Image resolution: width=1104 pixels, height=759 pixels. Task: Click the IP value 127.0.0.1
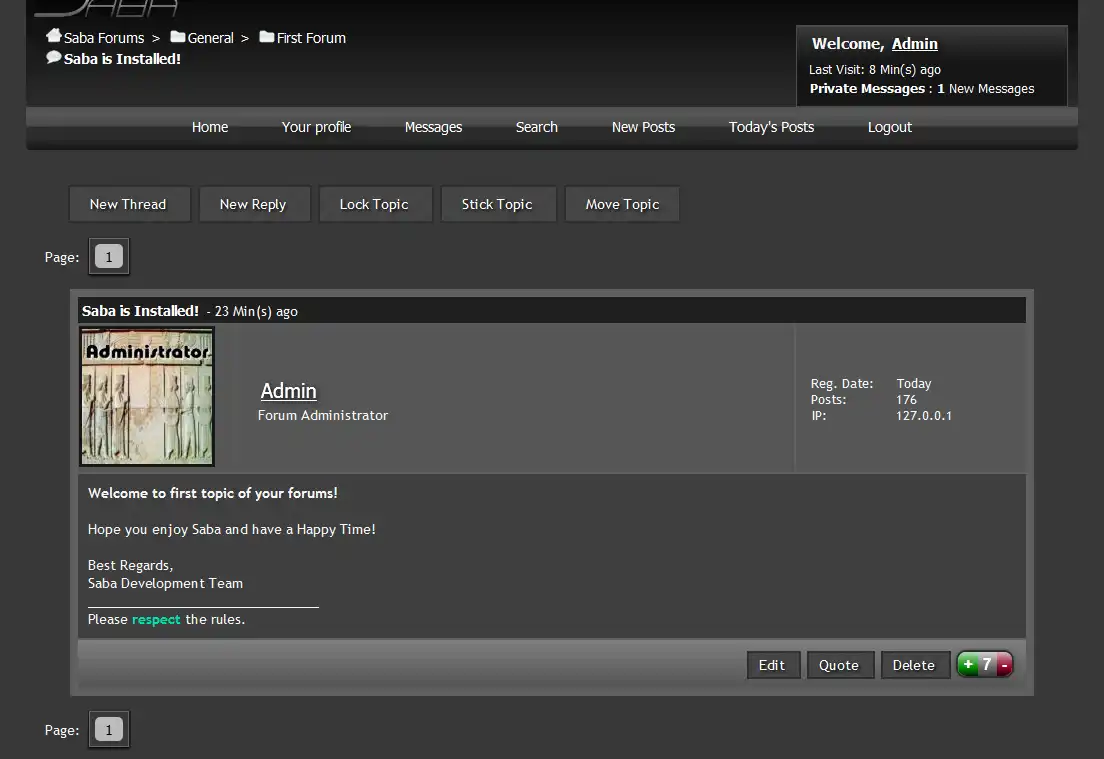click(924, 415)
